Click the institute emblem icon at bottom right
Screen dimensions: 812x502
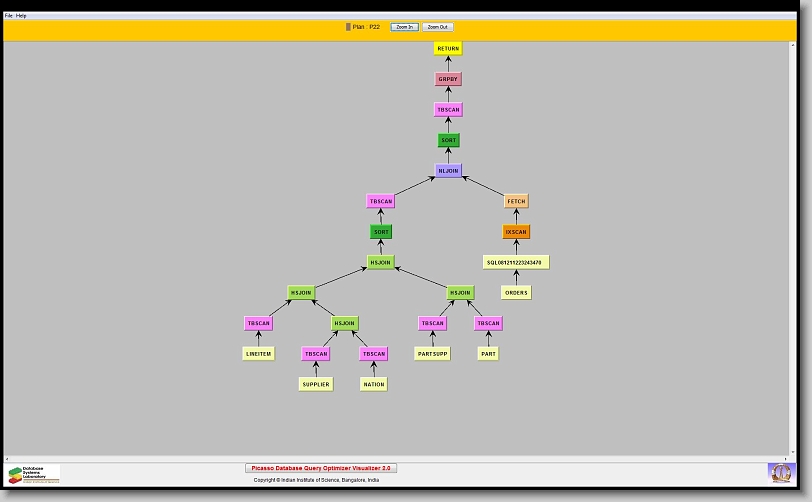point(779,472)
